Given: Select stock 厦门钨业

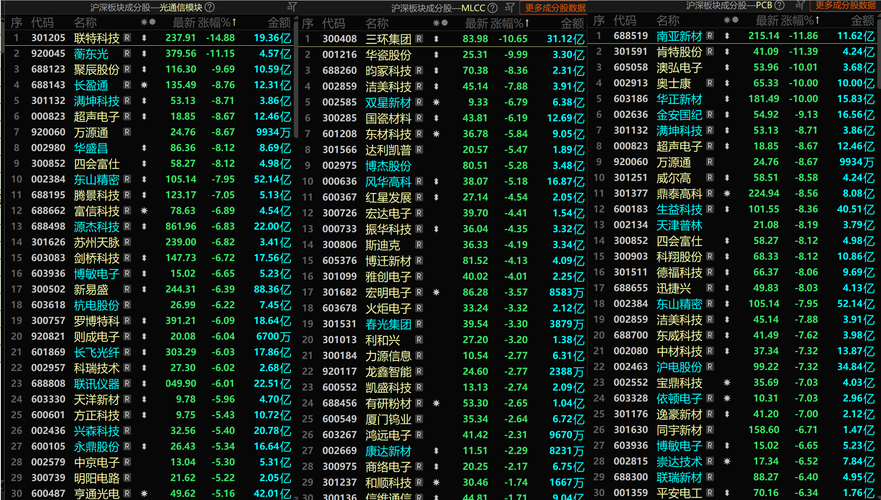Looking at the screenshot, I should 388,419.
